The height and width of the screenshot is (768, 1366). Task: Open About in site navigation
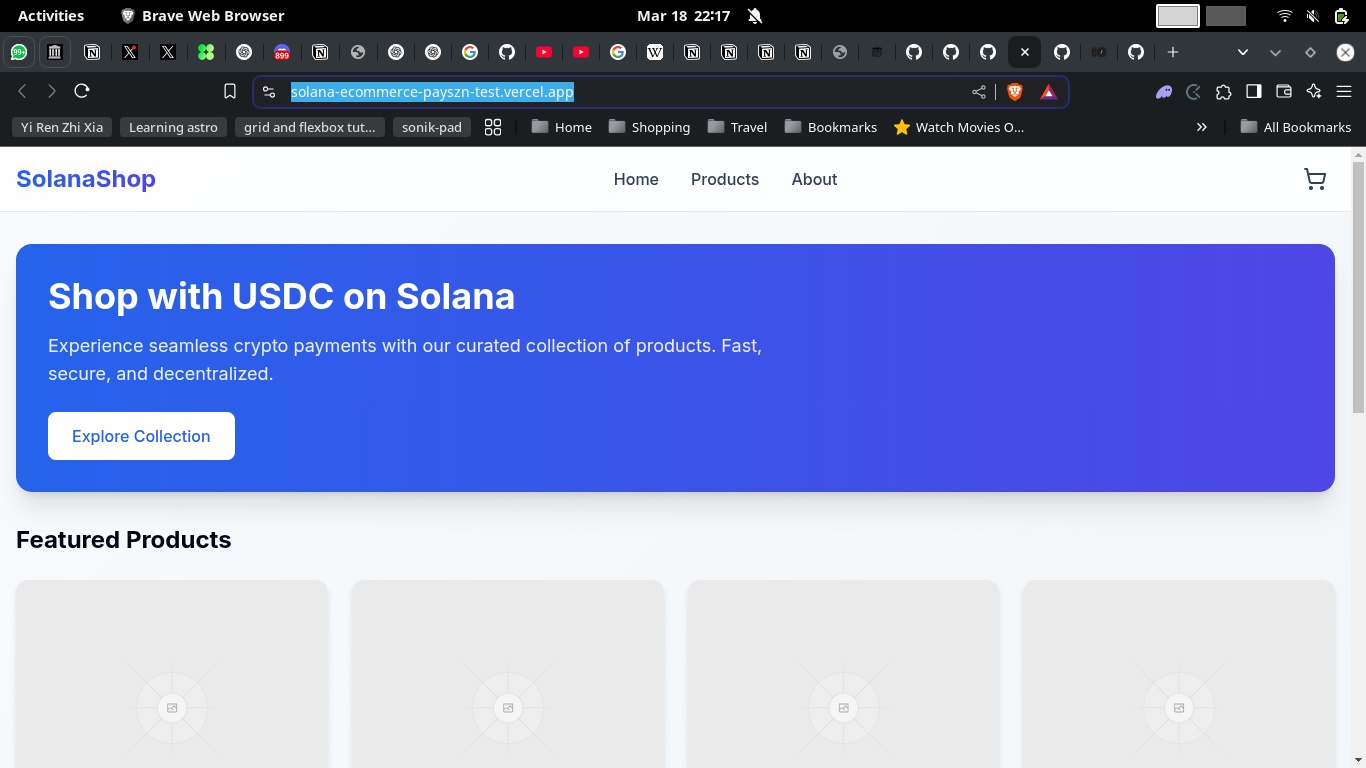814,179
